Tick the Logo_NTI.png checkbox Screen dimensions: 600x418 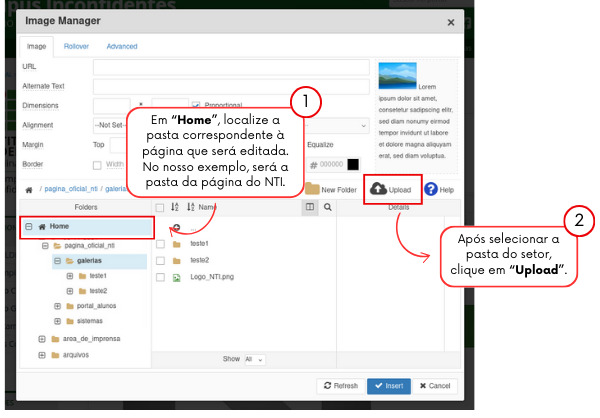coord(159,276)
